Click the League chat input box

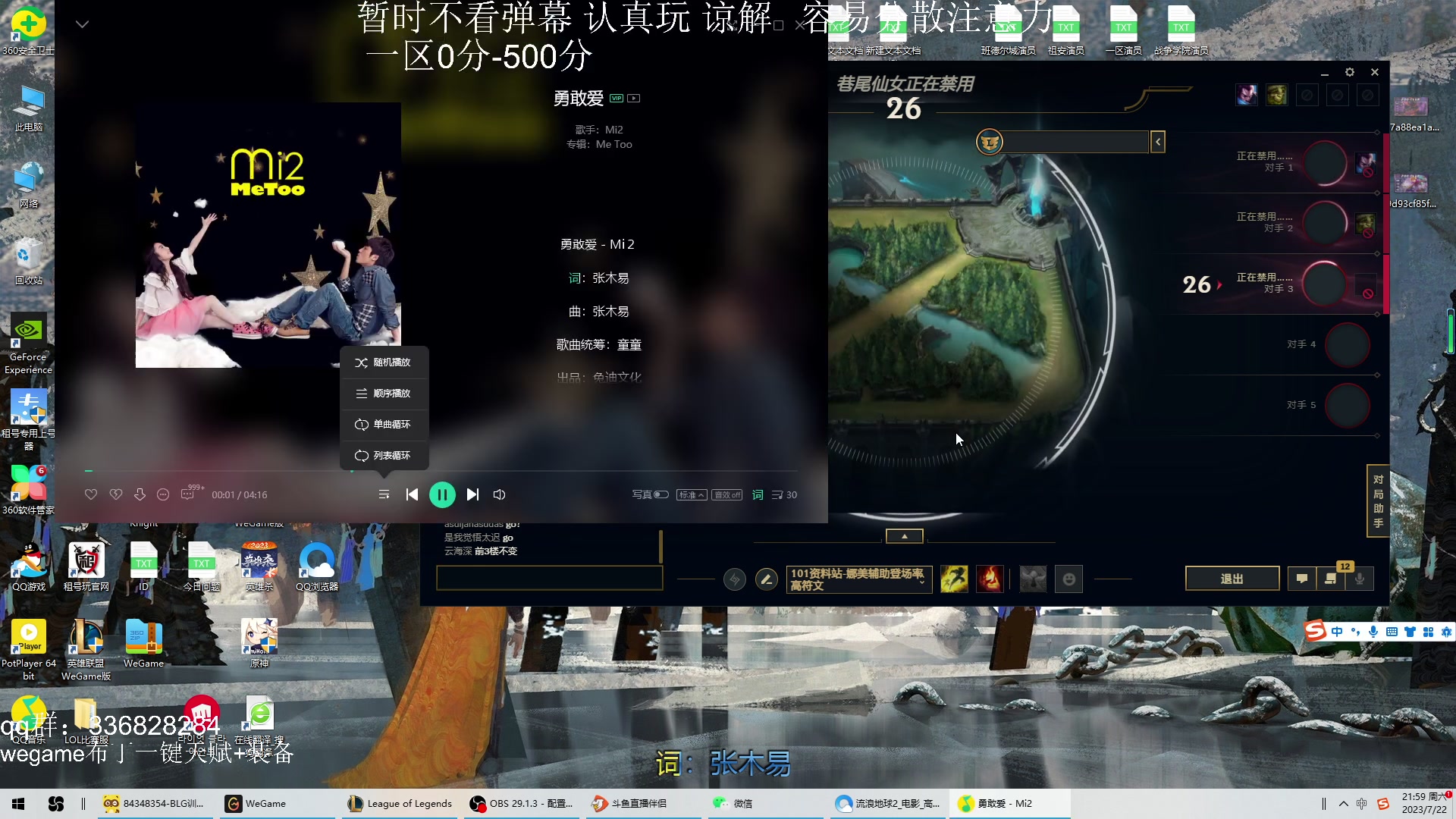[x=550, y=579]
